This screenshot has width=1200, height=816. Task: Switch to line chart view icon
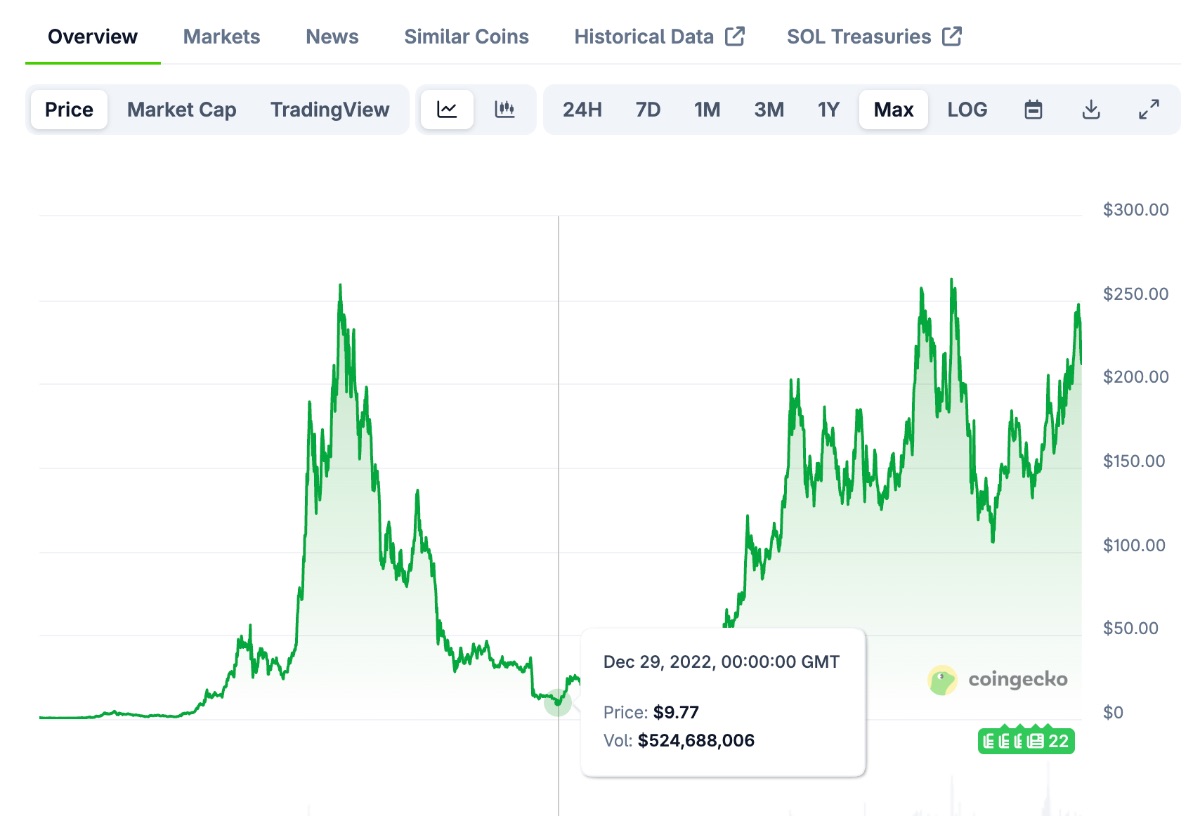447,110
